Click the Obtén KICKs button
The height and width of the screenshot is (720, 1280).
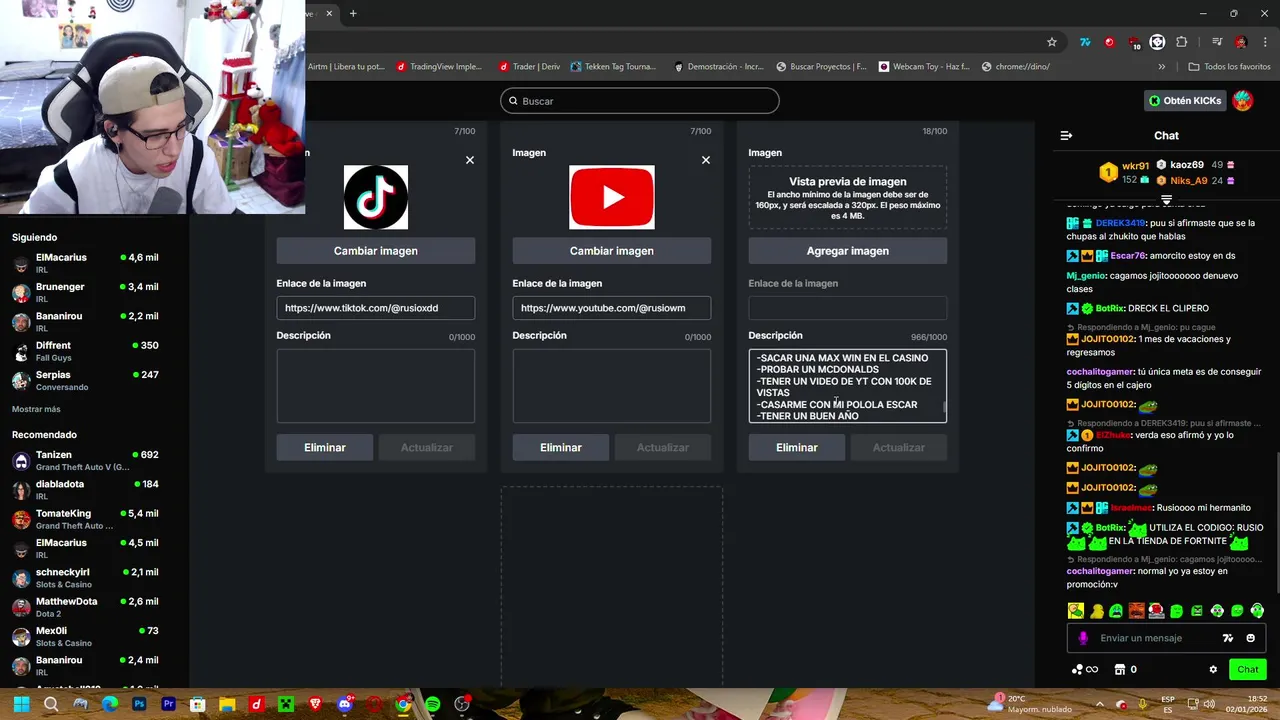[x=1185, y=101]
